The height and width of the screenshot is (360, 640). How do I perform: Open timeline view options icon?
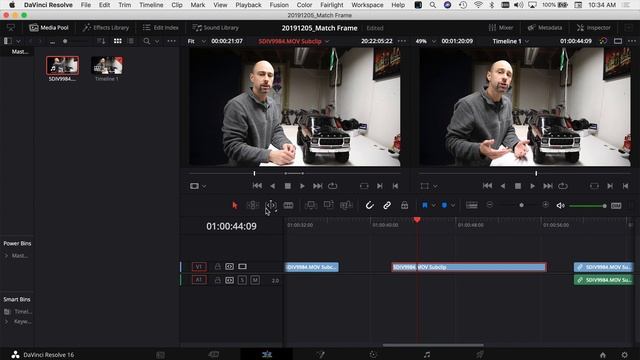click(x=472, y=205)
